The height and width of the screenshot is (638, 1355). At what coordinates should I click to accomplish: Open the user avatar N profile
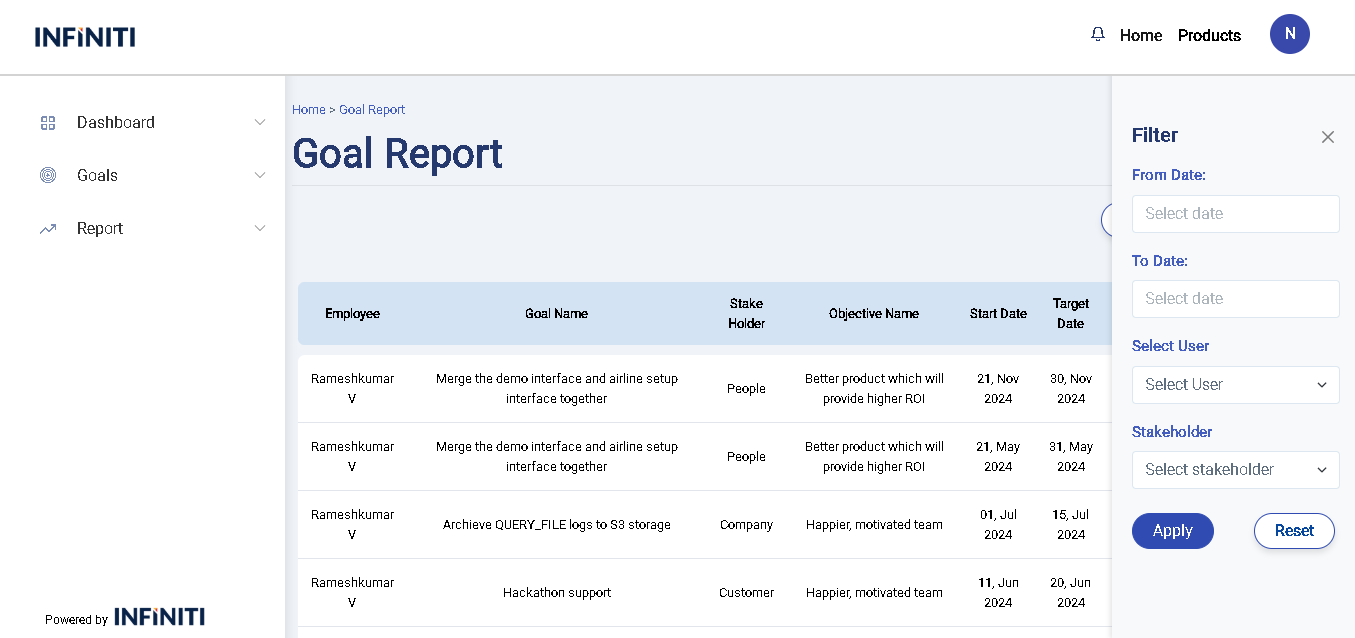[1289, 34]
